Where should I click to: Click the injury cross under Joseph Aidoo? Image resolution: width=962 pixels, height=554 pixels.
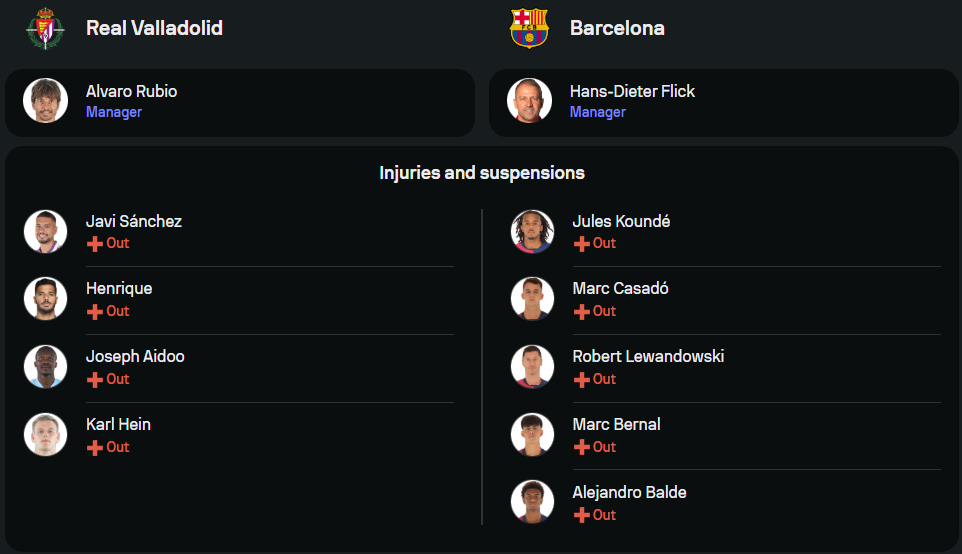tap(95, 379)
